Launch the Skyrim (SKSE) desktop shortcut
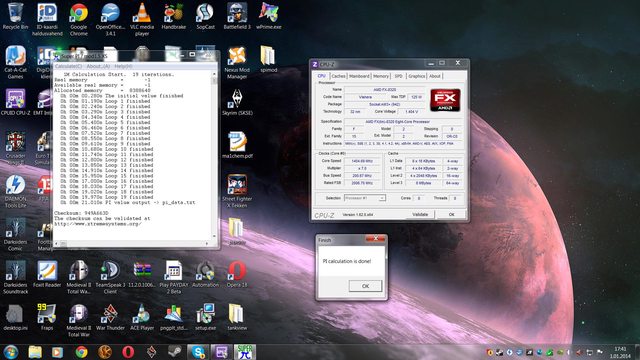 [x=237, y=102]
